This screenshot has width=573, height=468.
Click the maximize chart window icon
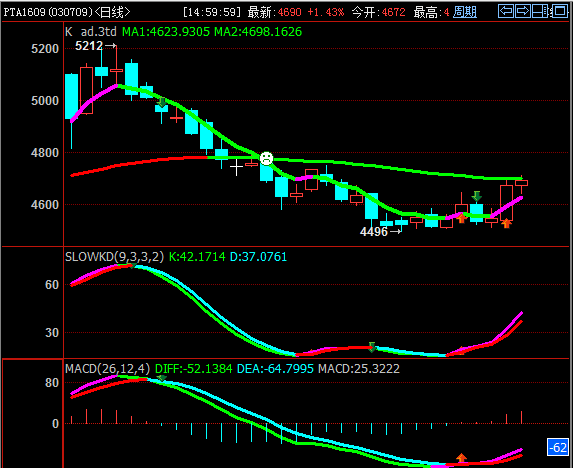point(559,11)
